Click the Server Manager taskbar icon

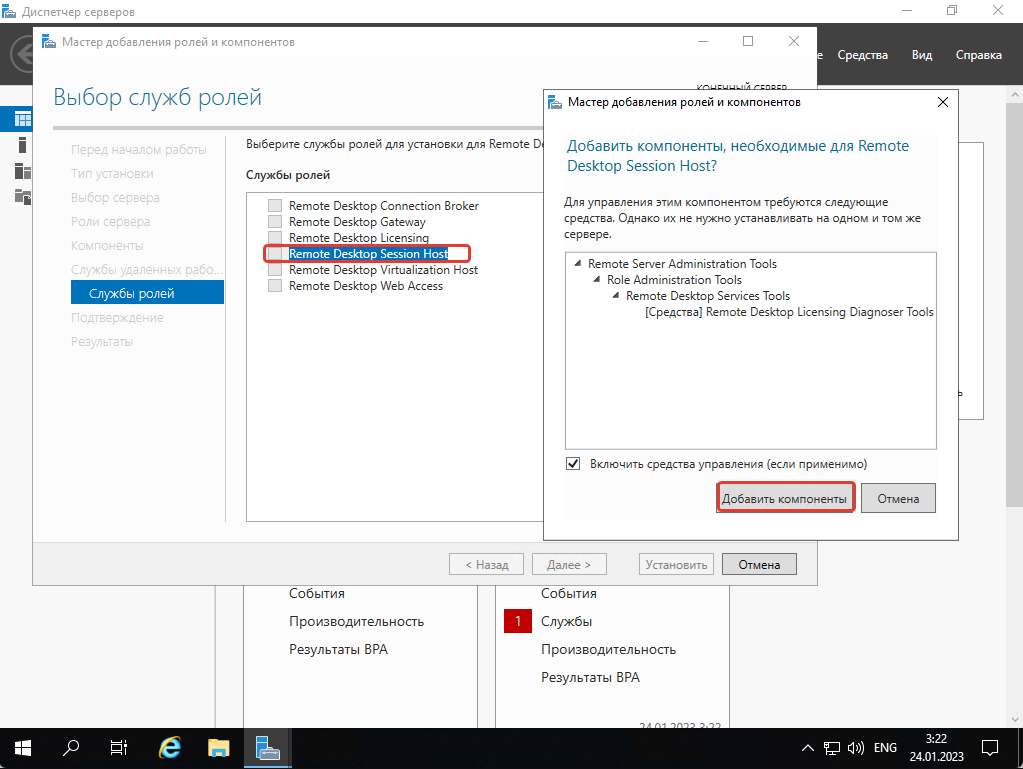(267, 747)
